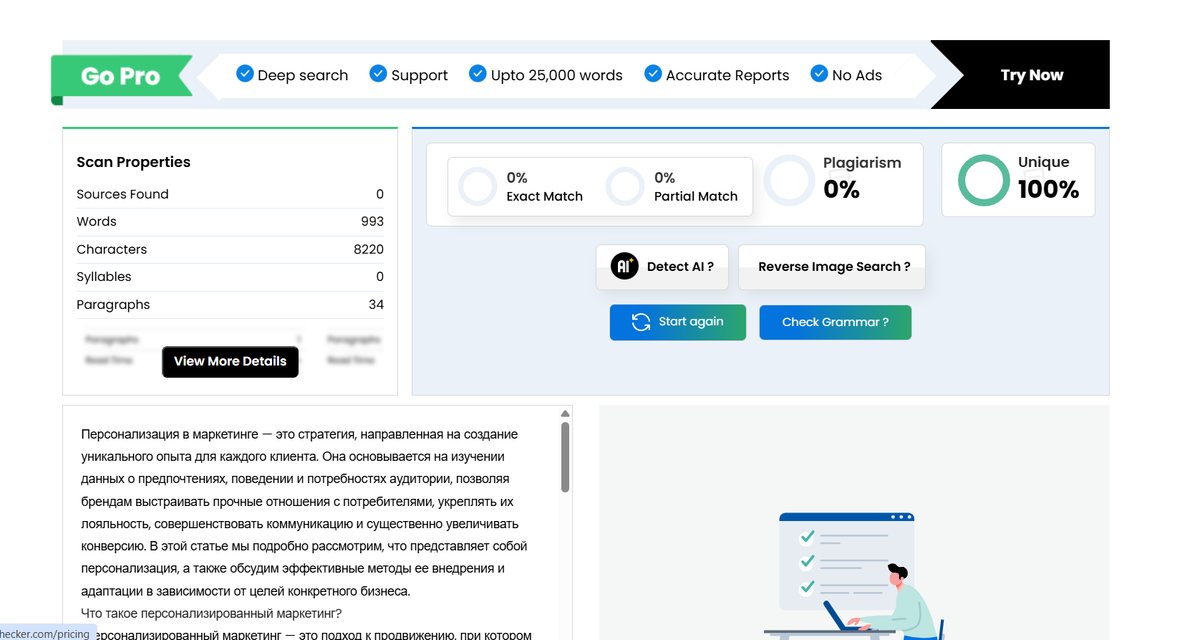This screenshot has height=640, width=1200.
Task: Click the Unique 100% progress ring
Action: (x=983, y=180)
